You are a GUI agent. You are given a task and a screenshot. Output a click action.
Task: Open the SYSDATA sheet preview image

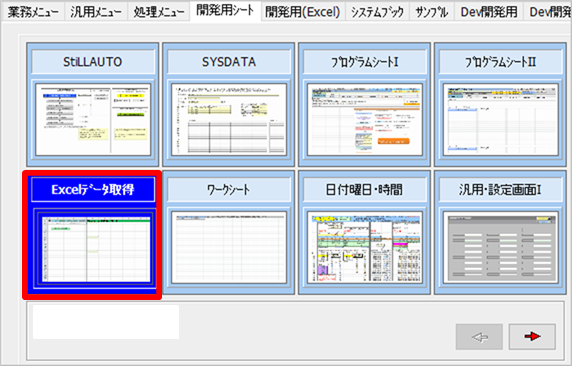[229, 120]
